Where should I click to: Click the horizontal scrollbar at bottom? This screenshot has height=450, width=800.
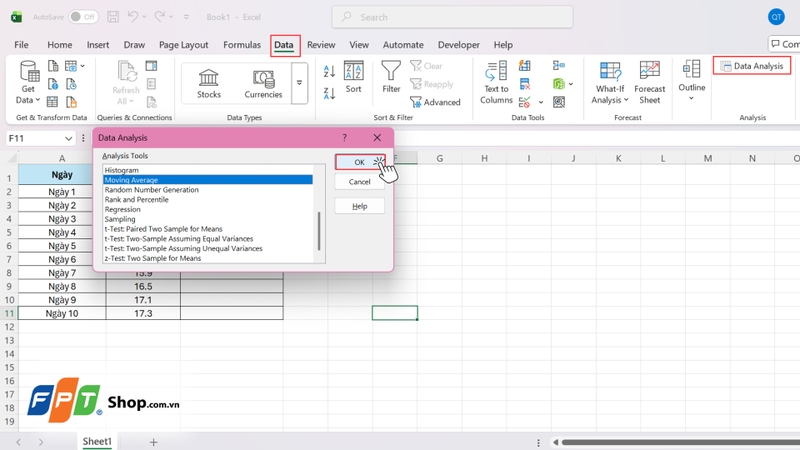click(680, 442)
